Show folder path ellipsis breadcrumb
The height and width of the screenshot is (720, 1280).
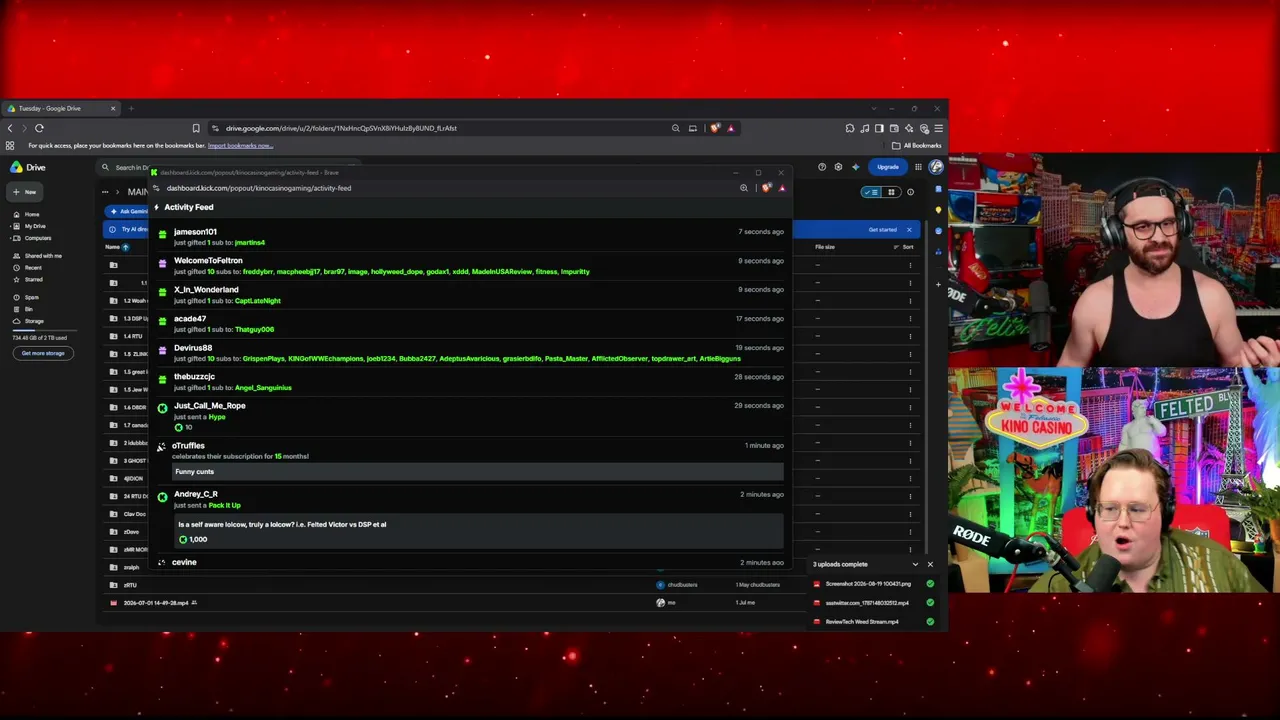(105, 192)
